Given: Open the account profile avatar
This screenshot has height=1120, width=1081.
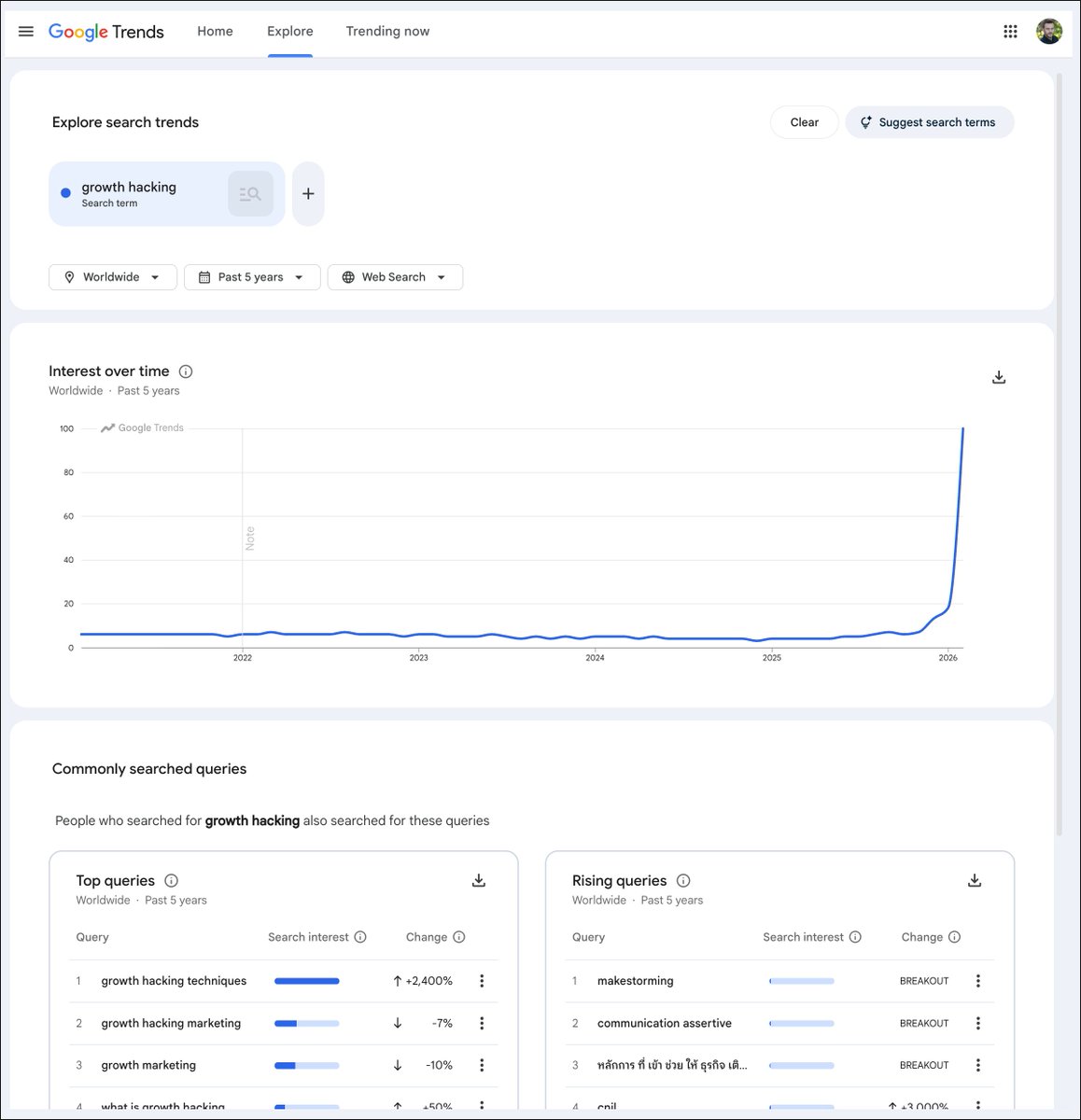Looking at the screenshot, I should pos(1049,31).
